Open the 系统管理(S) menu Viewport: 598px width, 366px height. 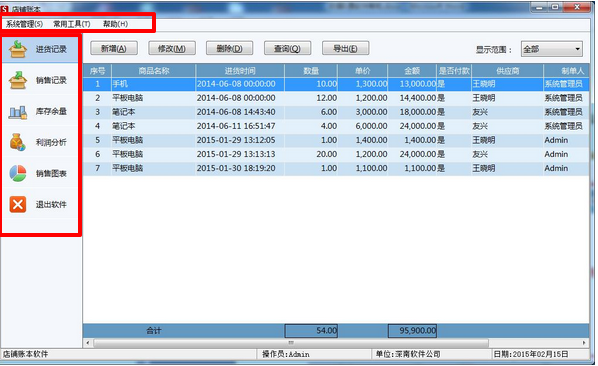coord(24,24)
